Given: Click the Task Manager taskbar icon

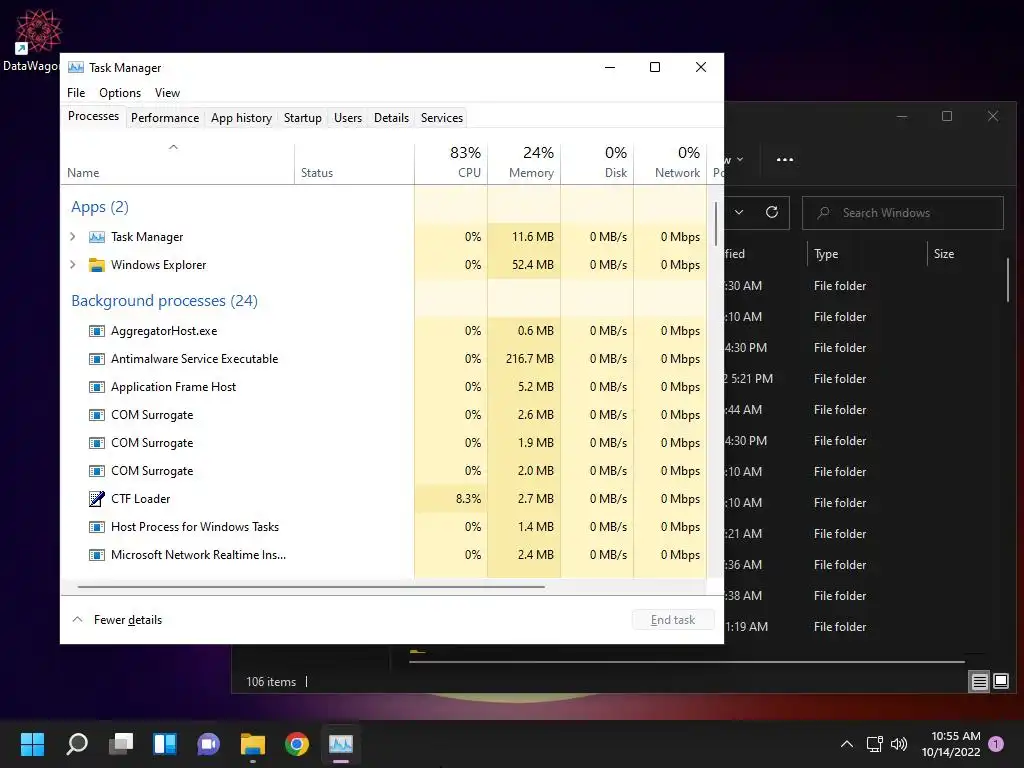Looking at the screenshot, I should point(341,744).
